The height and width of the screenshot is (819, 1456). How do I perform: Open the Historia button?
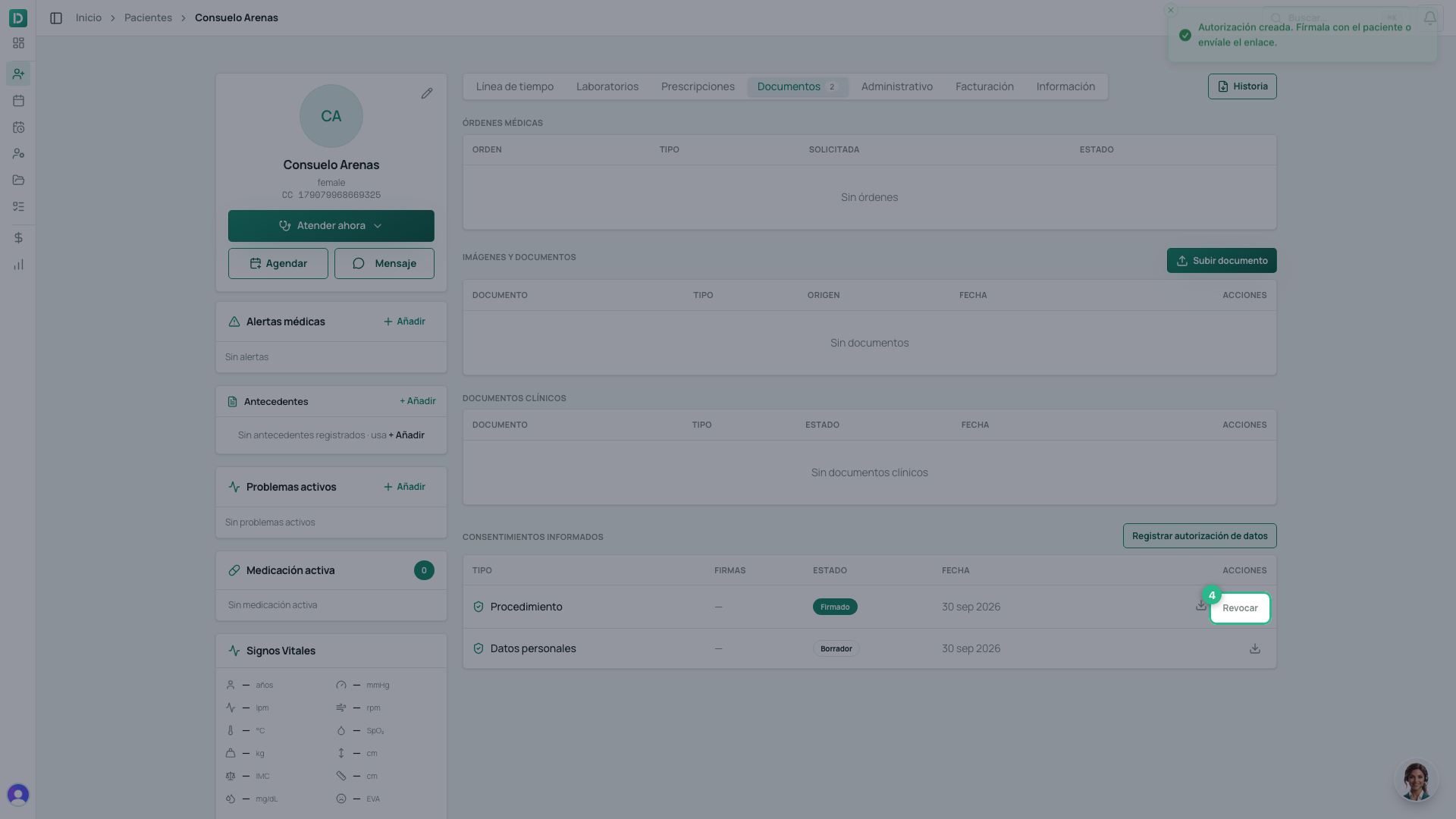[x=1242, y=86]
